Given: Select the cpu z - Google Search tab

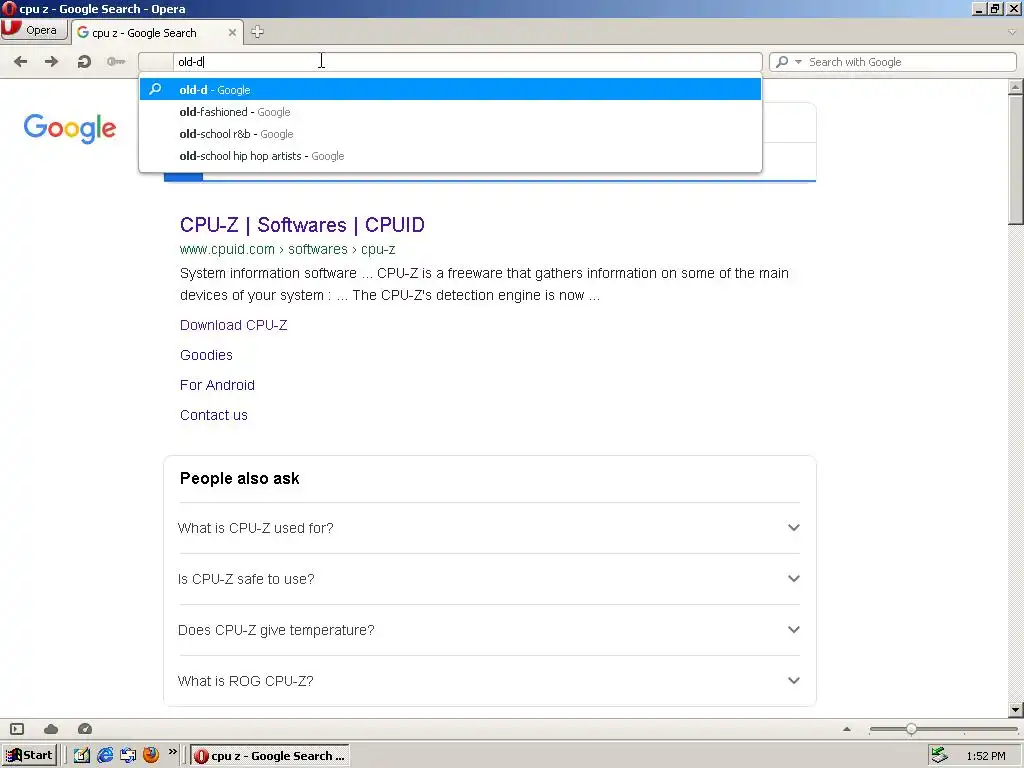Looking at the screenshot, I should 157,33.
